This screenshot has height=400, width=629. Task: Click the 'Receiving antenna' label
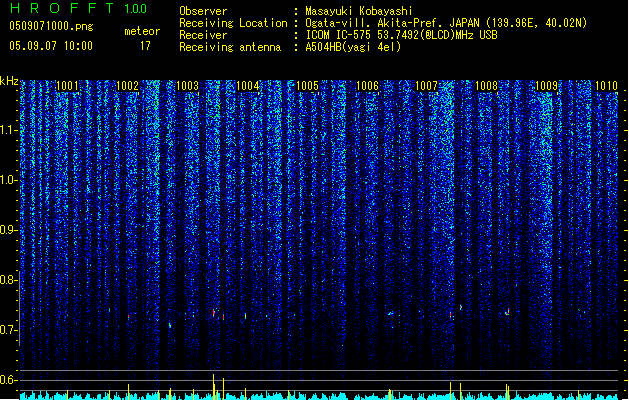[230, 47]
